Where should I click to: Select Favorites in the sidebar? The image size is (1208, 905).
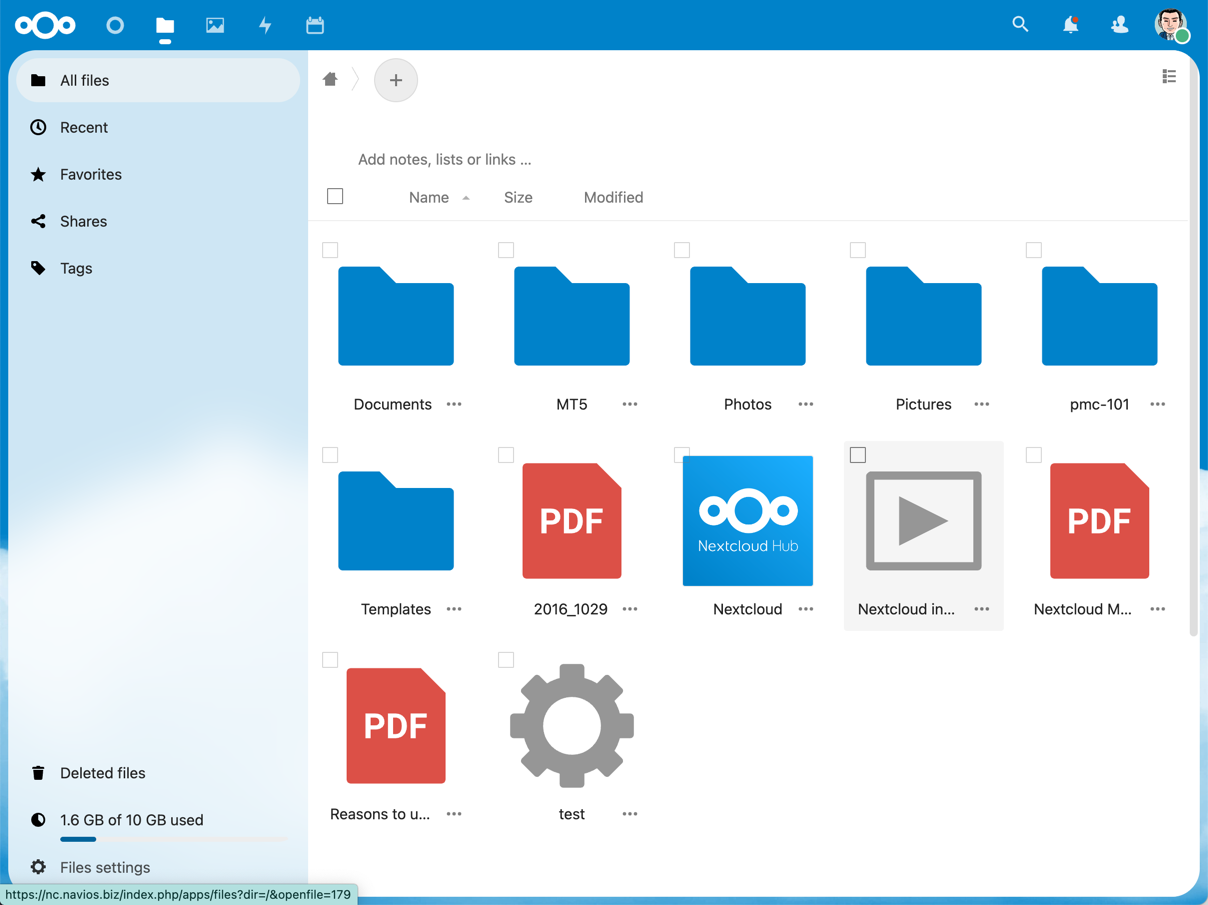click(90, 174)
